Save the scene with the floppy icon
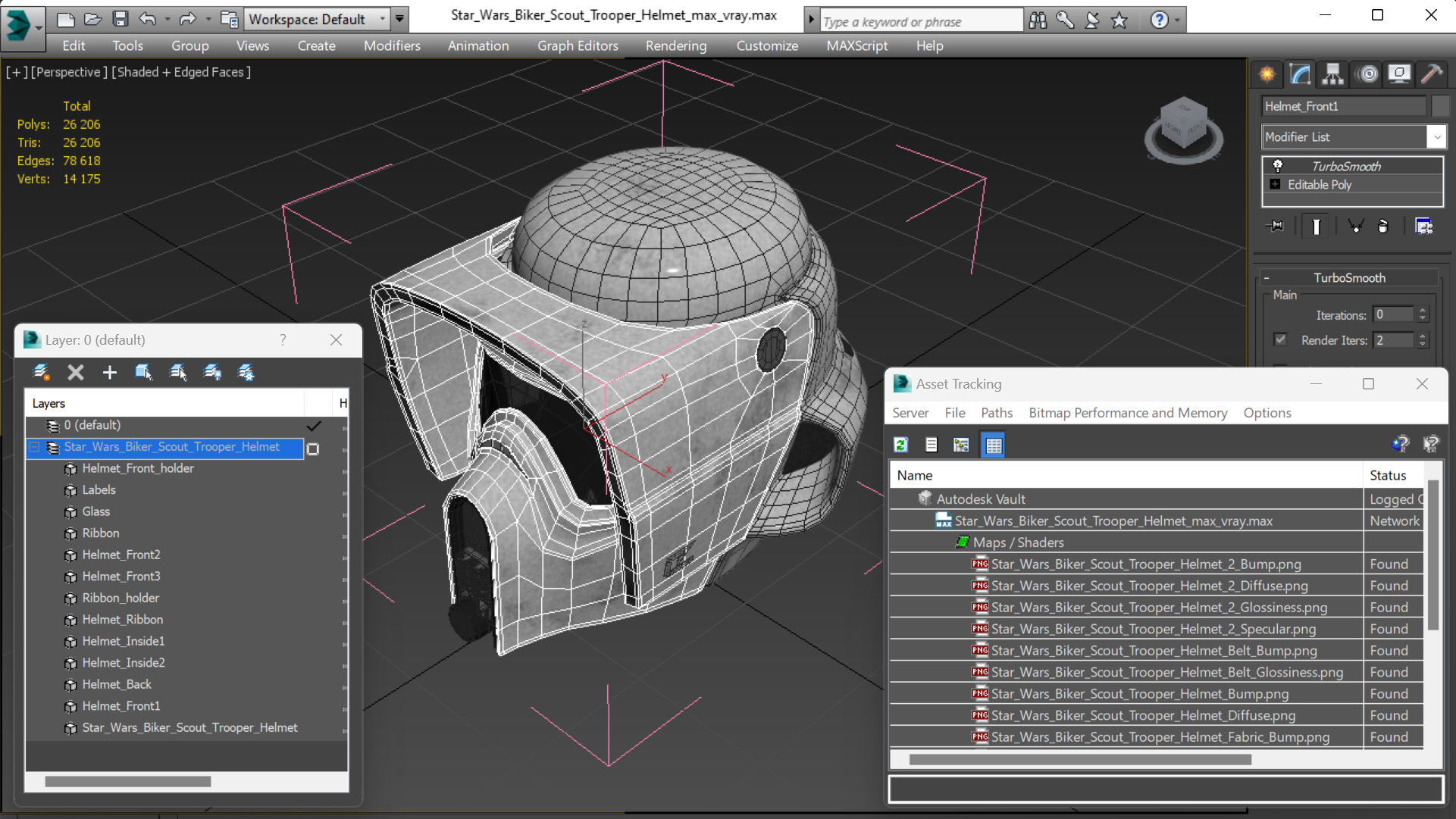The image size is (1456, 819). coord(120,19)
